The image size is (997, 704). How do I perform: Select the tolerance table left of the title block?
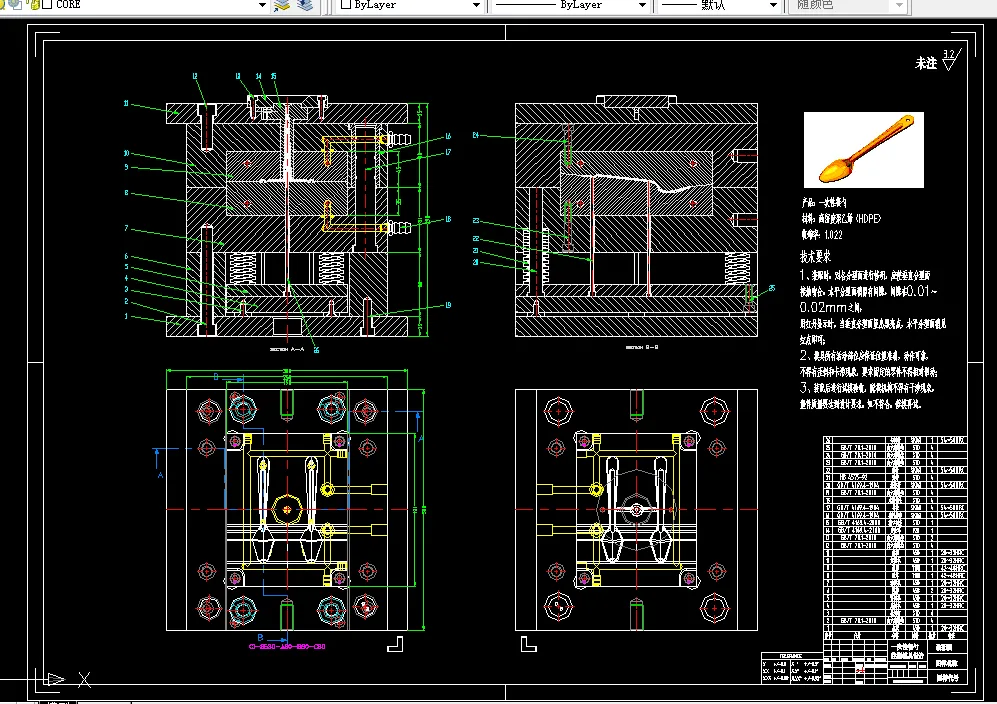792,668
